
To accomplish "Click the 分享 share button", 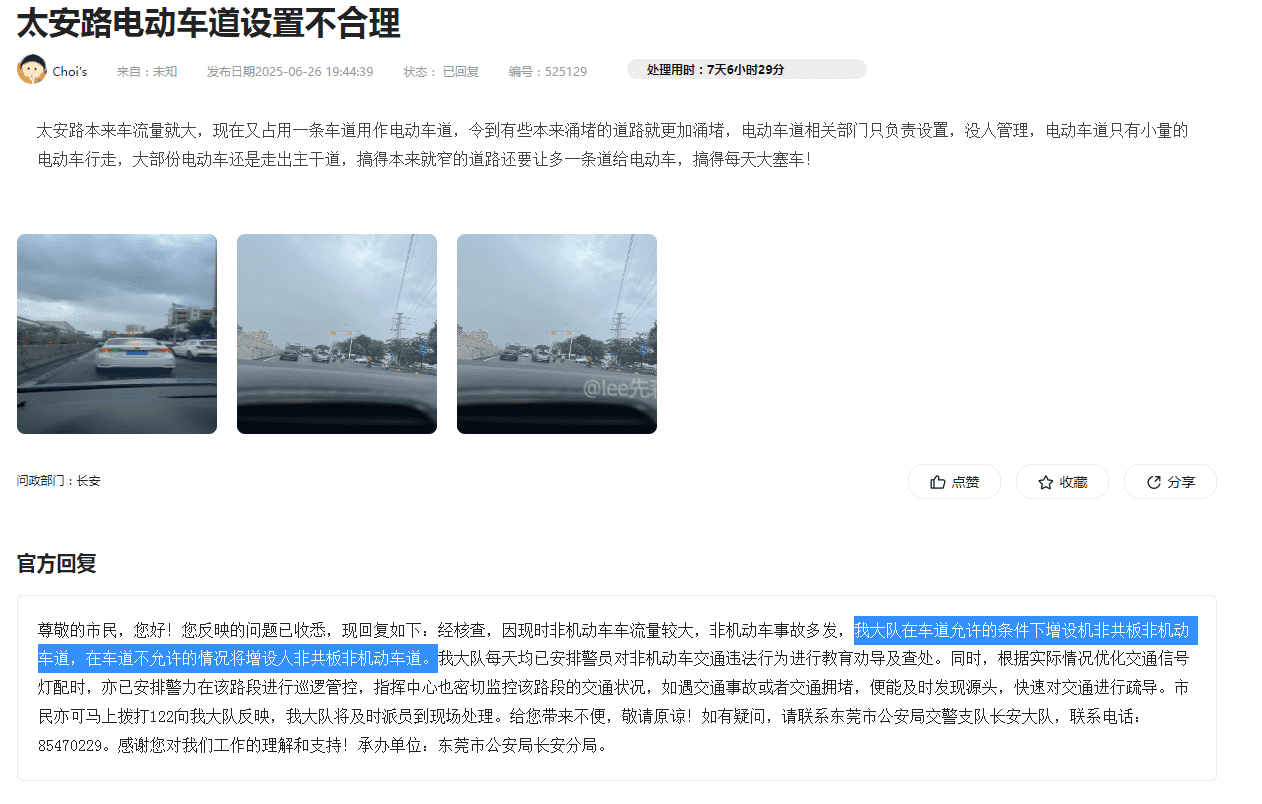I will coord(1170,482).
